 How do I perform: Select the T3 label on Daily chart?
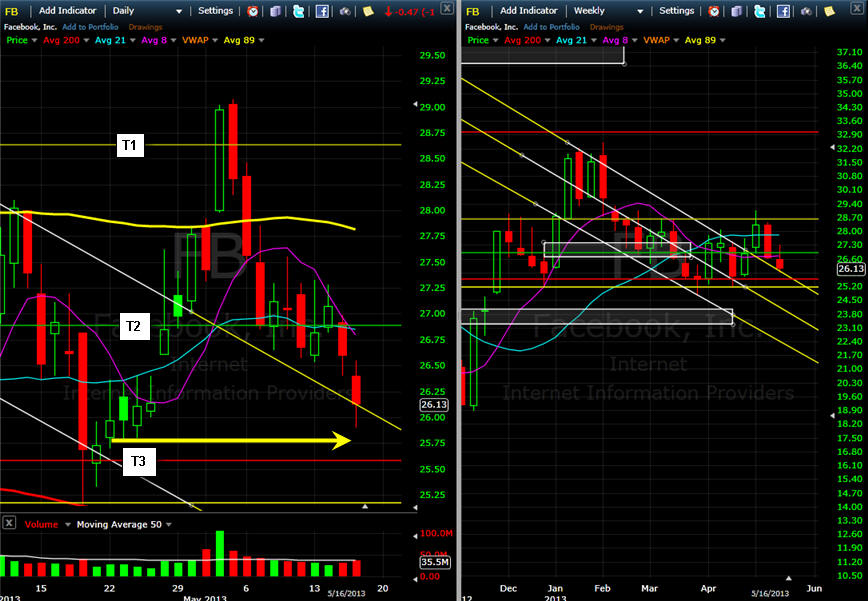click(x=139, y=461)
